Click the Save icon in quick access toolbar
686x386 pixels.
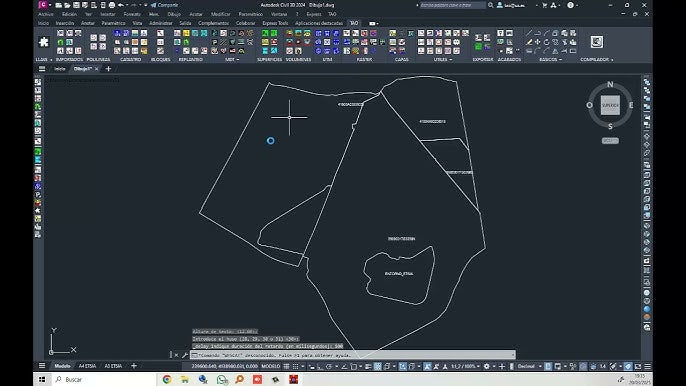pos(76,5)
